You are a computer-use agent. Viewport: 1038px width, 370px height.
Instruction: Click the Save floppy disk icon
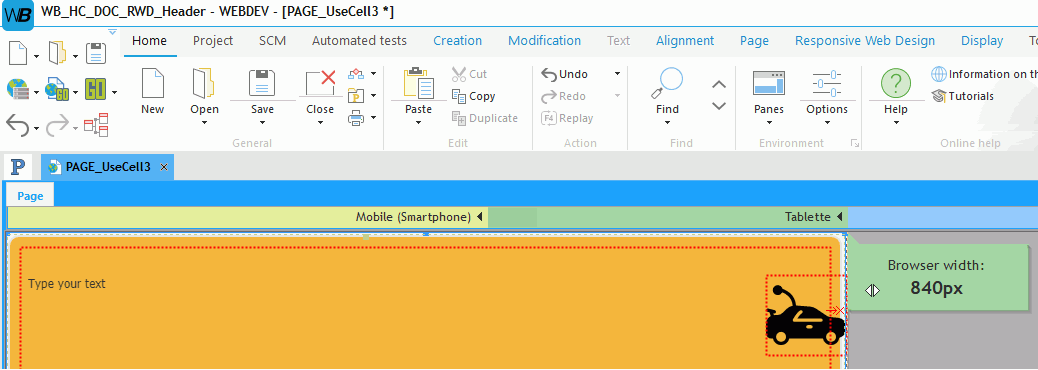[x=262, y=83]
